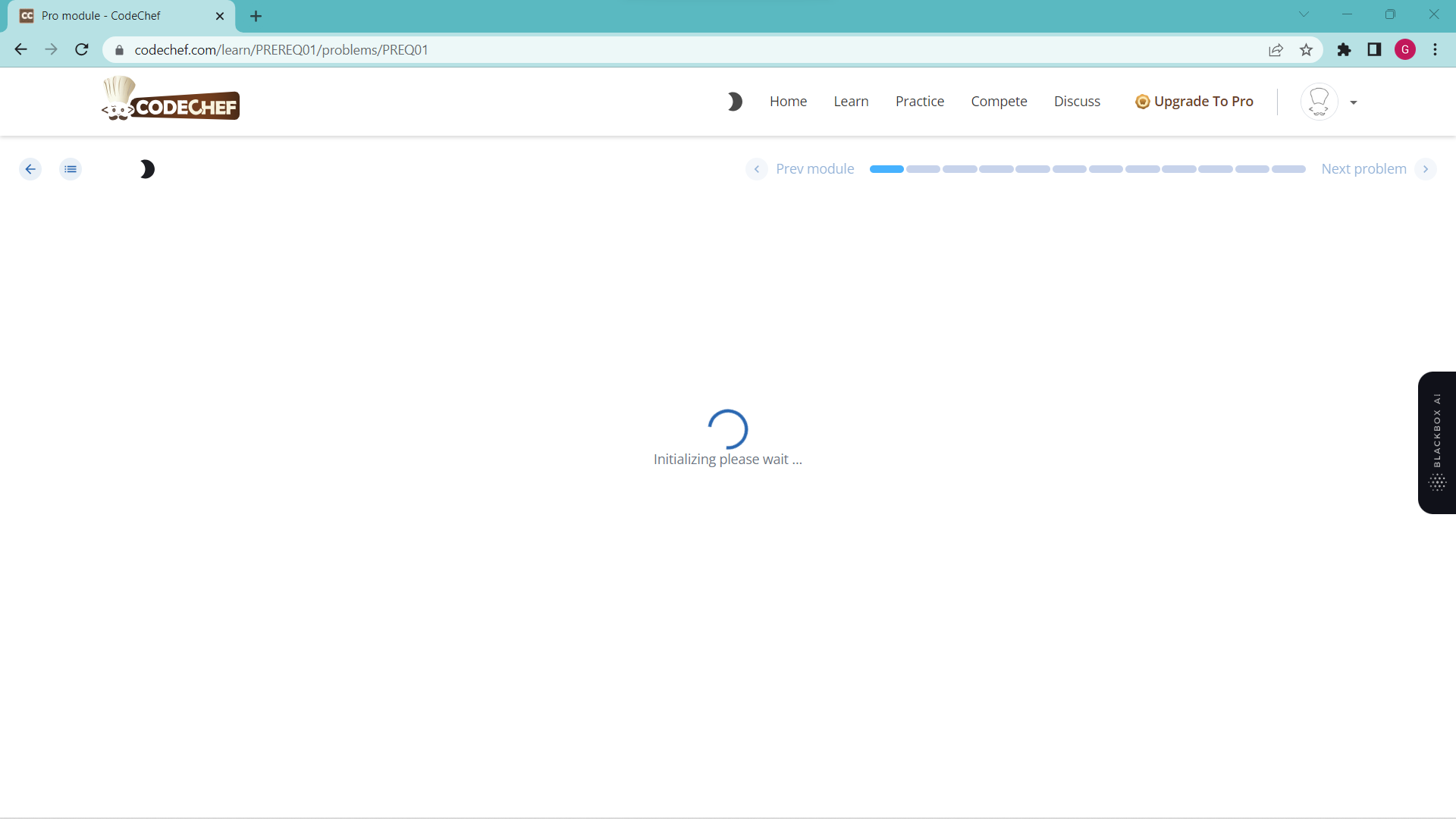Bookmark this page with star icon

(1306, 50)
